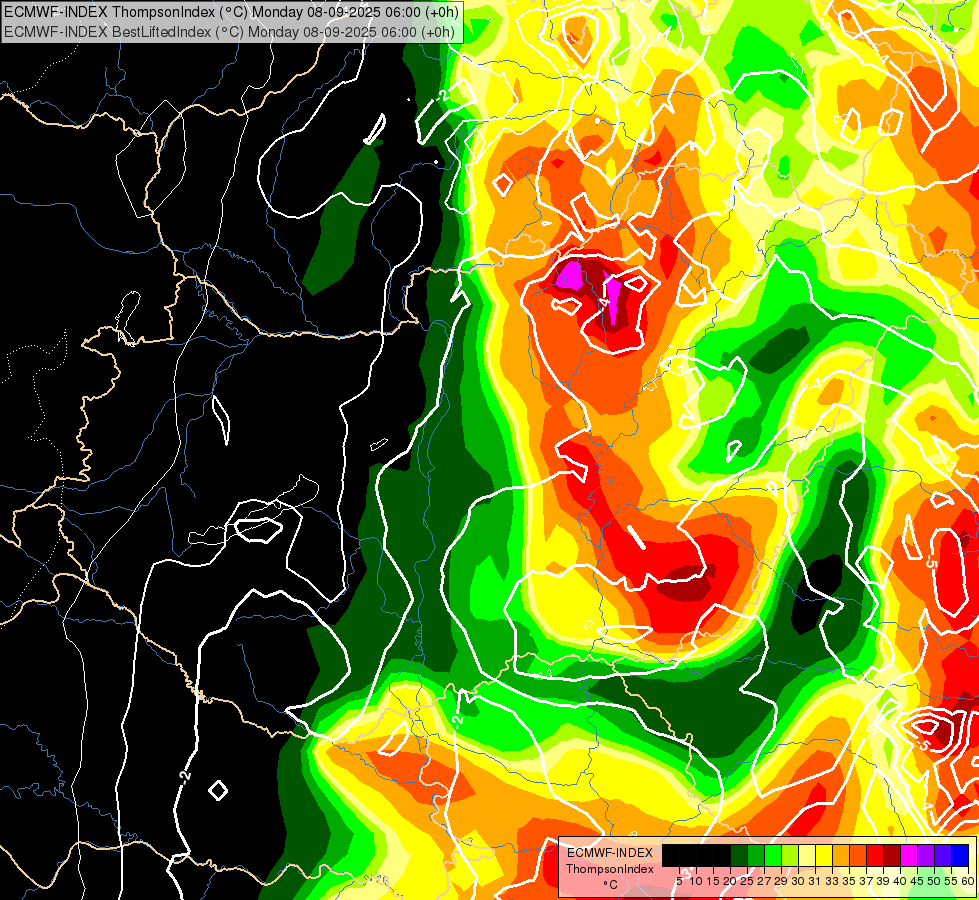This screenshot has width=979, height=900.
Task: Pick the magenta 40–45 legend swatch
Action: [x=909, y=855]
